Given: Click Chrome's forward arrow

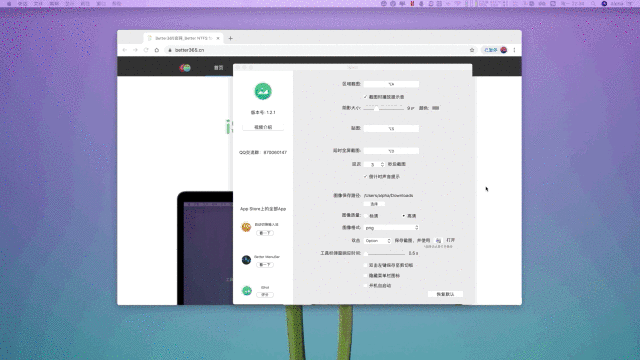Looking at the screenshot, I should [x=135, y=50].
